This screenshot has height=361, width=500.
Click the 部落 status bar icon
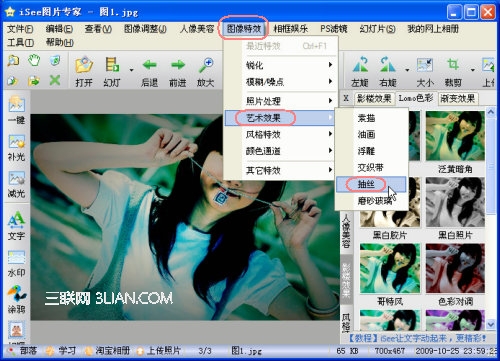pyautogui.click(x=12, y=351)
